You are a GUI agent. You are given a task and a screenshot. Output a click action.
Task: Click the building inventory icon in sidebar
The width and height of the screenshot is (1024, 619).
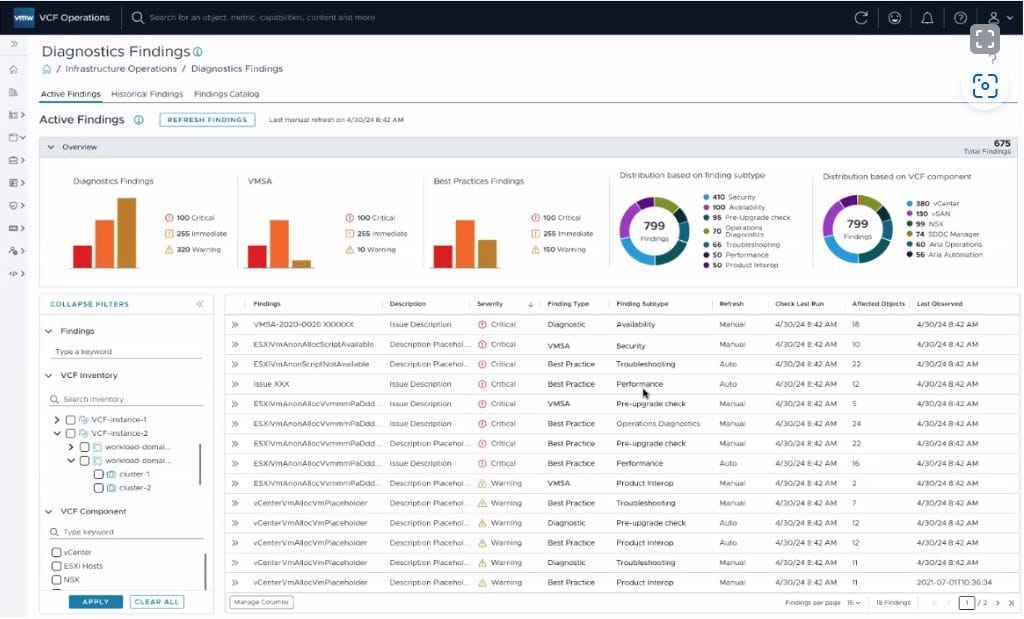pos(13,92)
